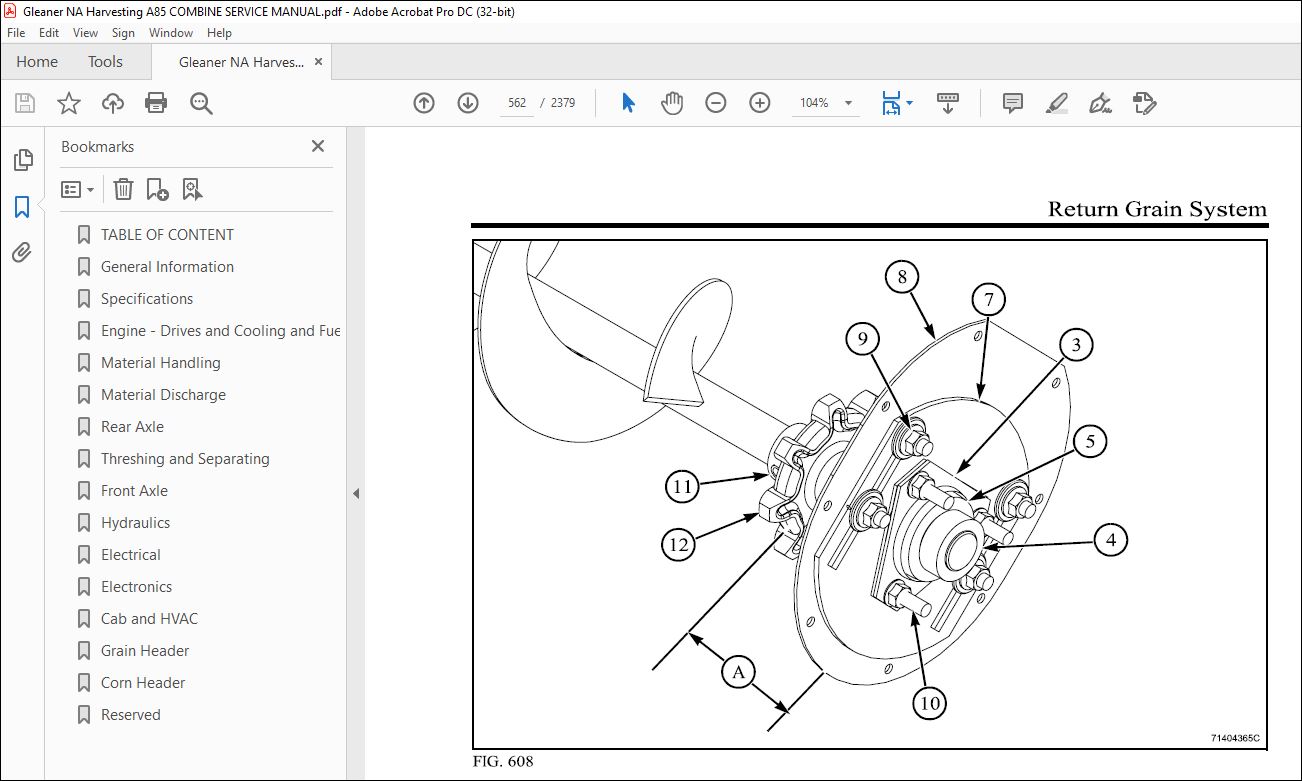Viewport: 1302px width, 781px height.
Task: Click find current bookmark icon
Action: pos(193,189)
